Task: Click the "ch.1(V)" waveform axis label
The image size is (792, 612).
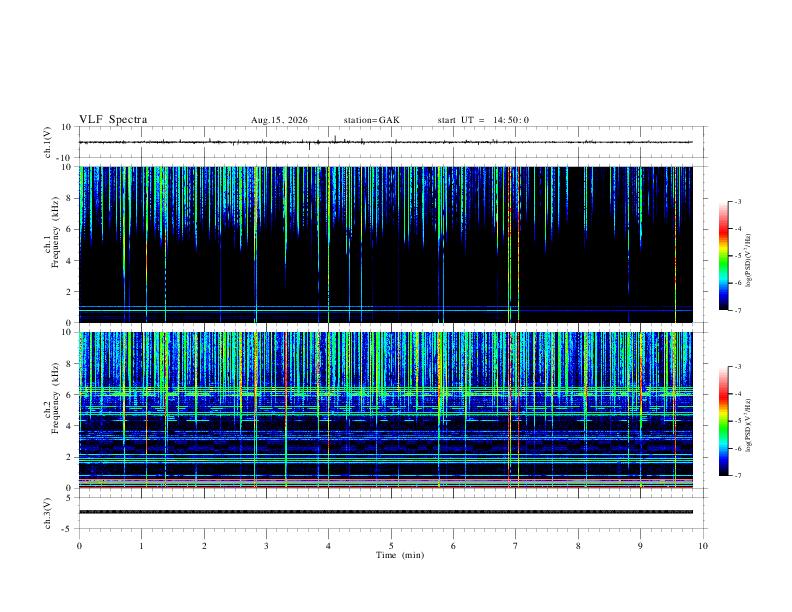Action: (x=48, y=142)
